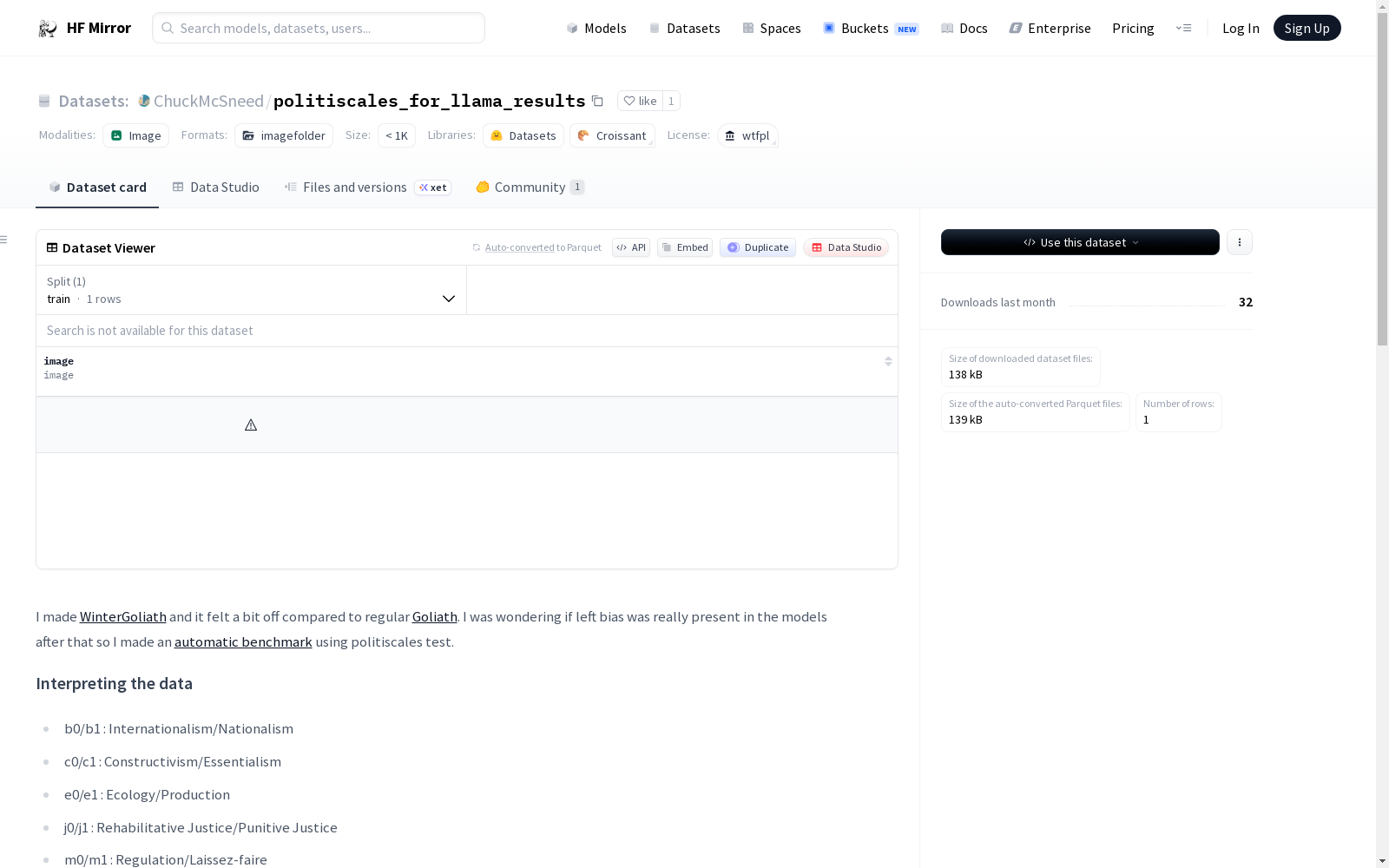Sort the image column using sort arrows

tap(888, 361)
